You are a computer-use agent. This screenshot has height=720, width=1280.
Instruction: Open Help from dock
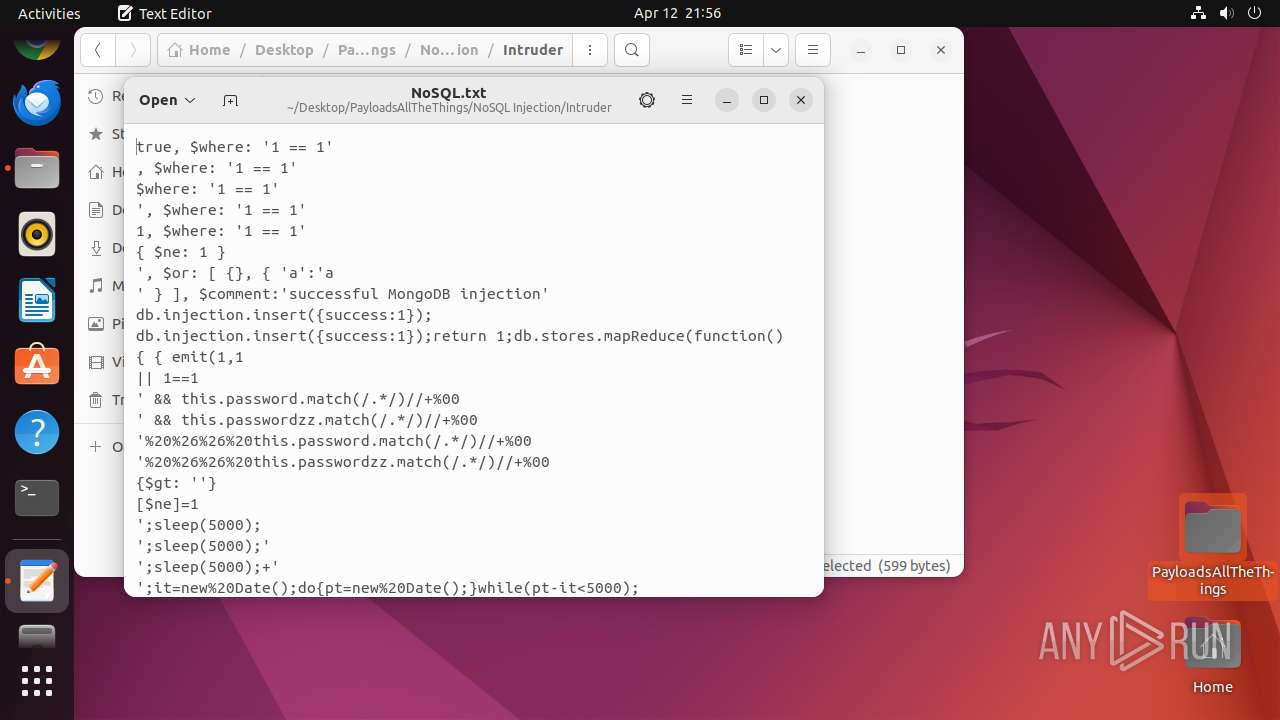pos(37,432)
